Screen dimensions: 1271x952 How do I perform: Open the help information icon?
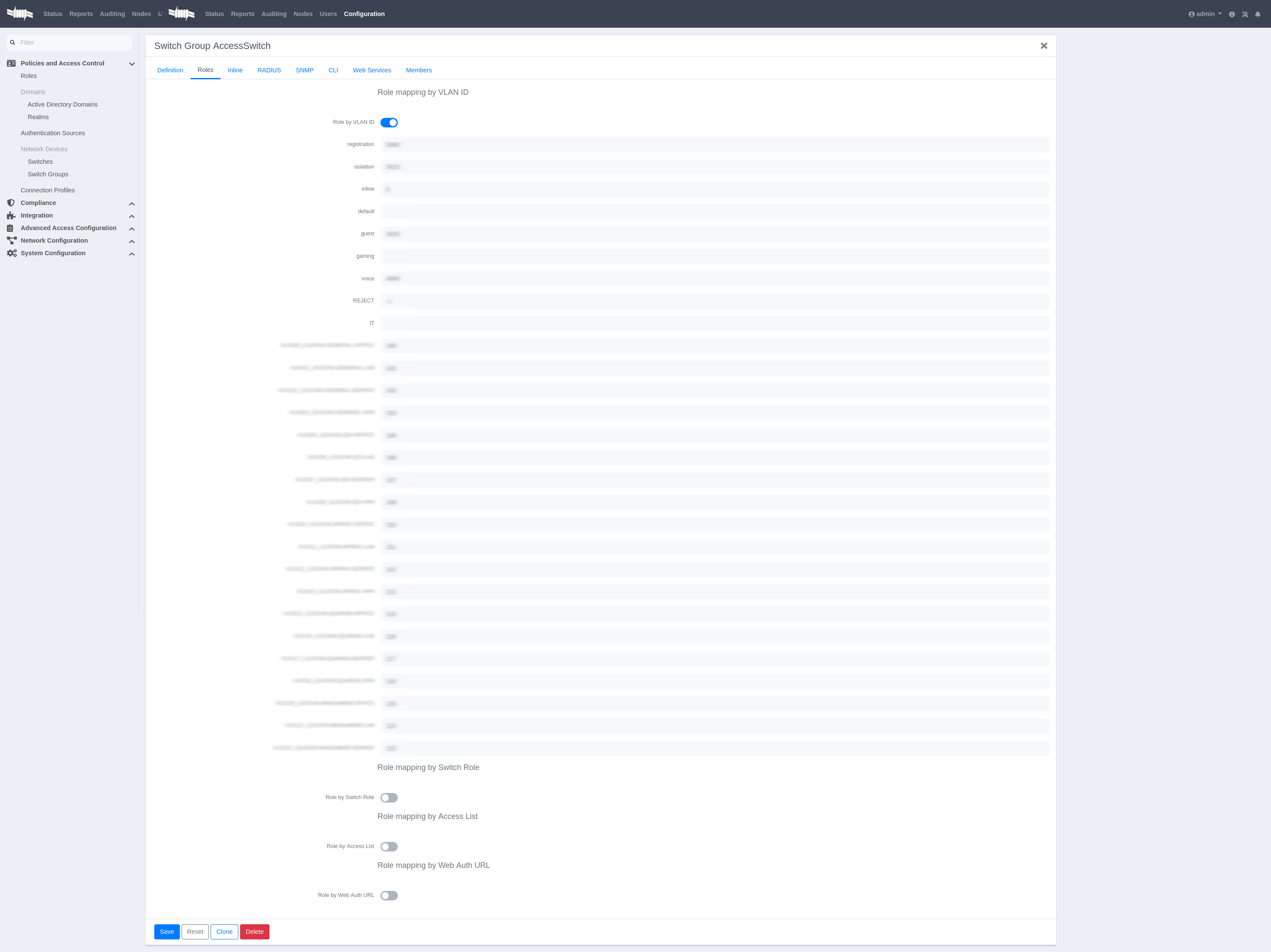click(1232, 14)
